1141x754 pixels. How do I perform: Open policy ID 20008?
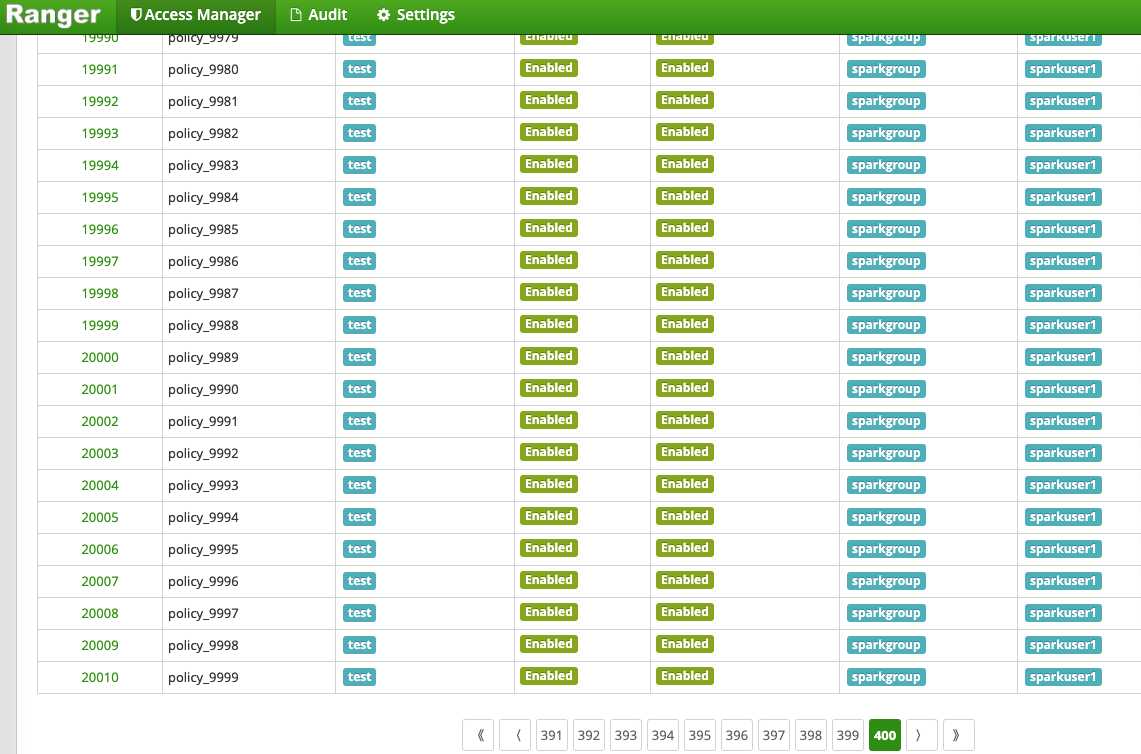[100, 614]
